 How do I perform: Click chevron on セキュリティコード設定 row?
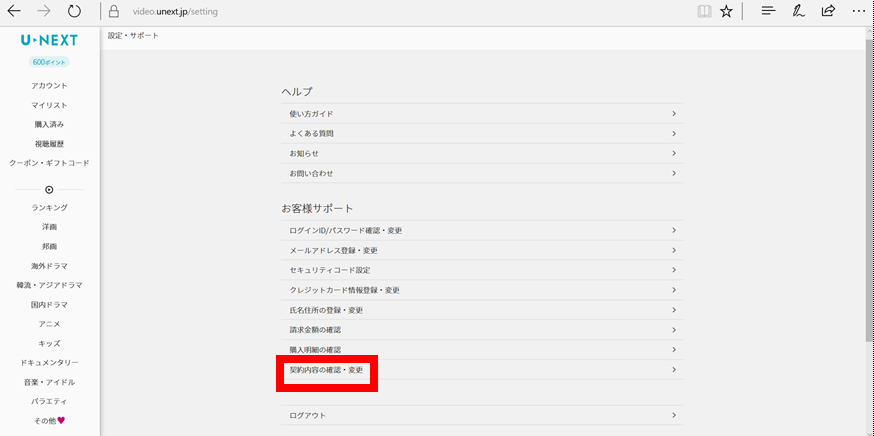click(674, 270)
